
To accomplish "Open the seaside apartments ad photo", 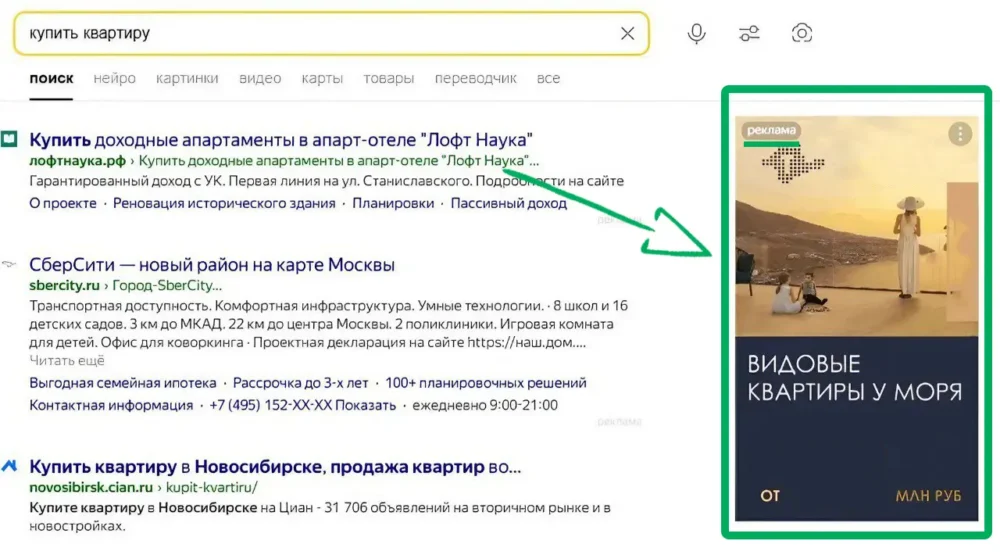I will click(857, 226).
